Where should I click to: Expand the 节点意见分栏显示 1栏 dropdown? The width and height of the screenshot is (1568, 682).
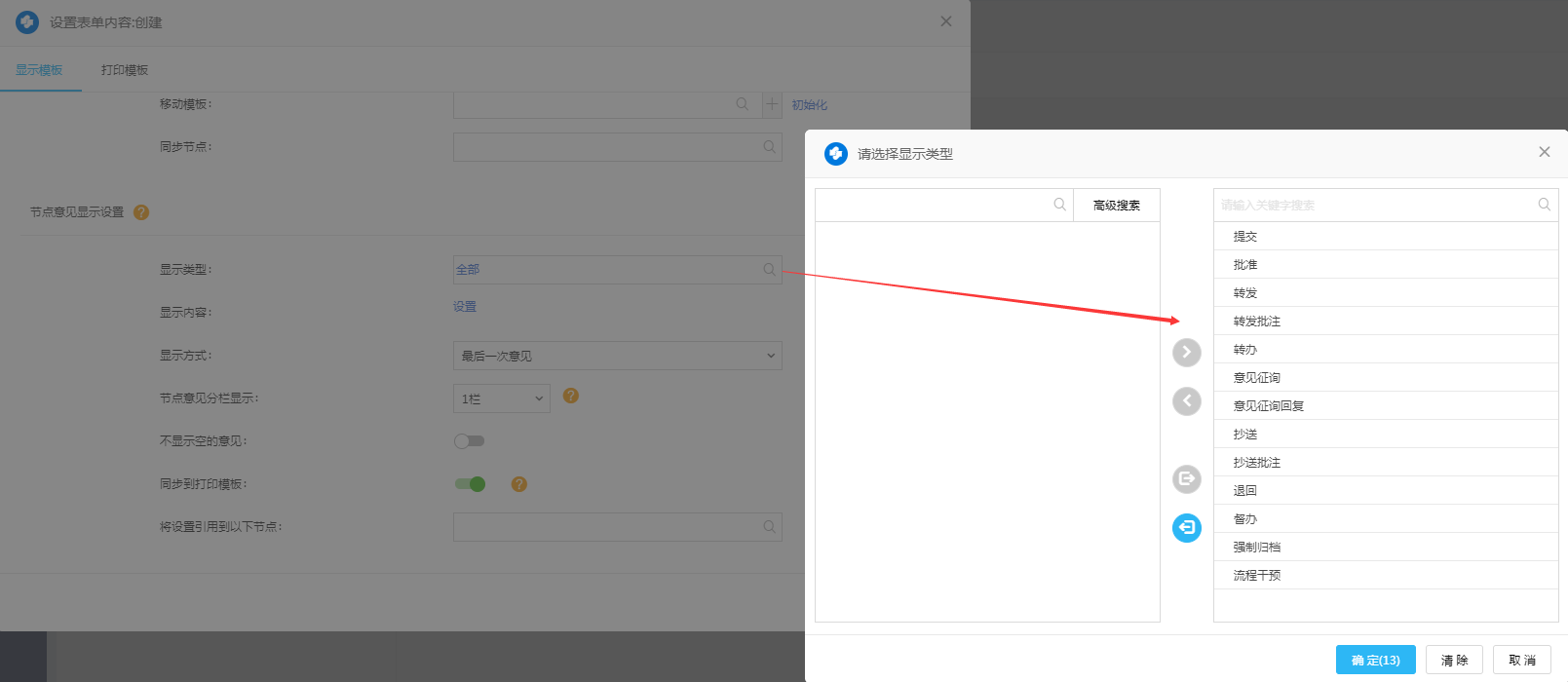[501, 398]
